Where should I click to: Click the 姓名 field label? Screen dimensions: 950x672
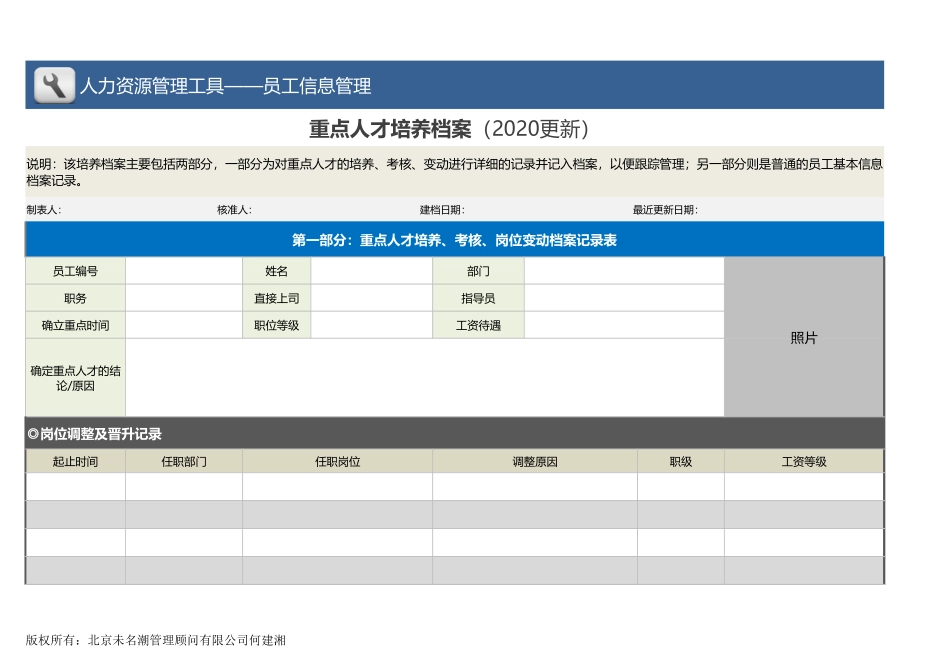coord(276,270)
